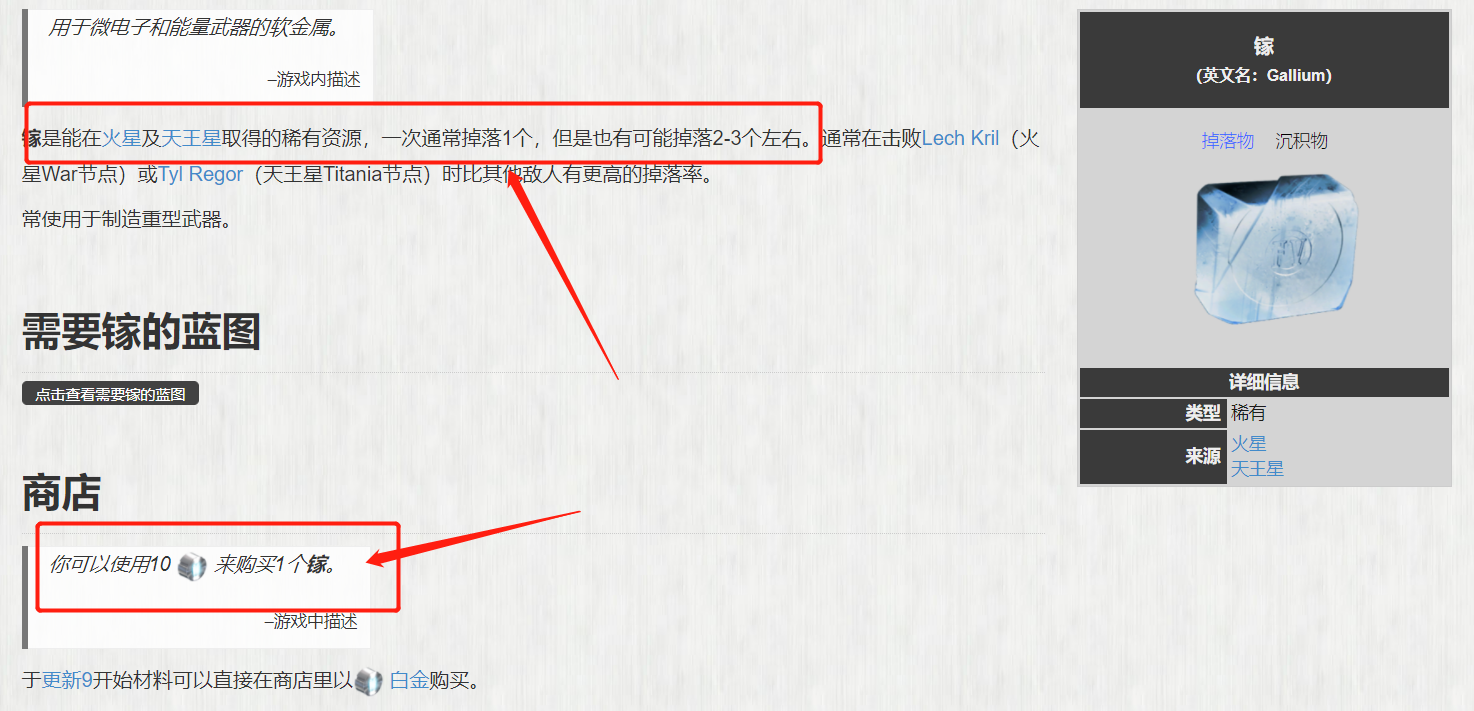Click the bold 镓 at the start of the paragraph
The image size is (1474, 711).
[32, 138]
